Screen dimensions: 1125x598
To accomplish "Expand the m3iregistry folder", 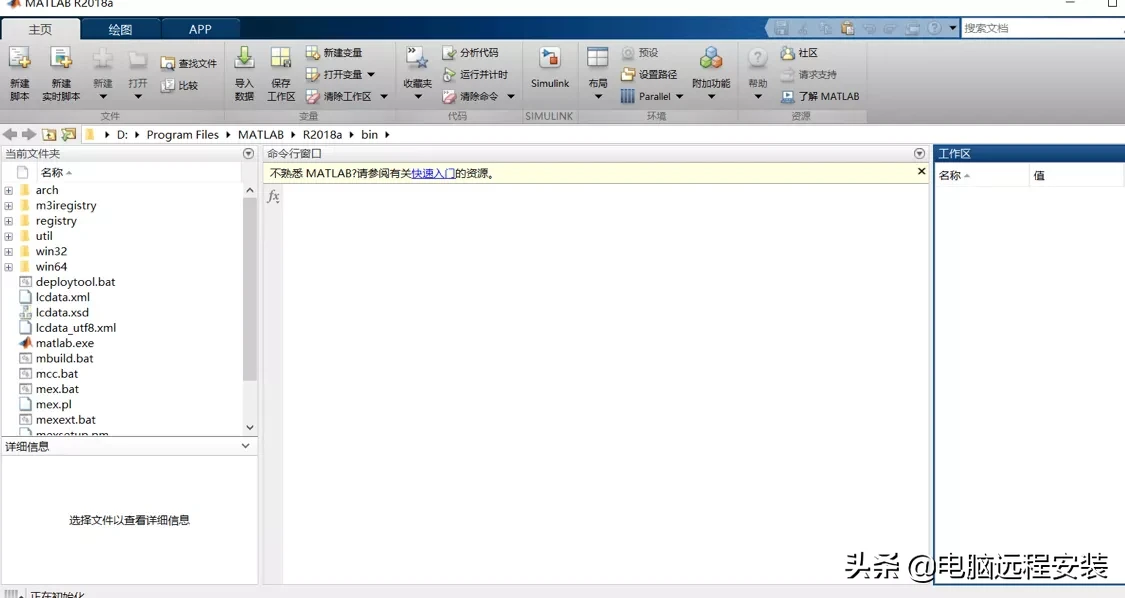I will point(9,205).
